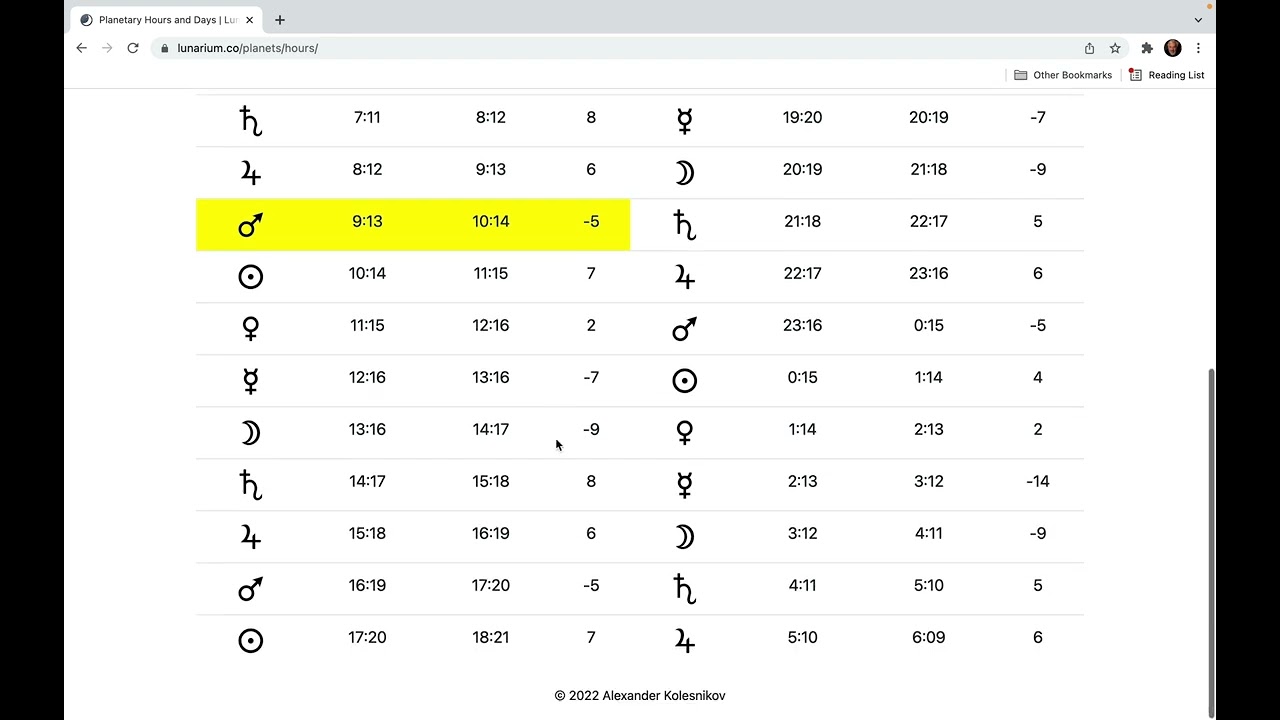Reload the page with the refresh icon
The height and width of the screenshot is (720, 1280).
click(132, 48)
